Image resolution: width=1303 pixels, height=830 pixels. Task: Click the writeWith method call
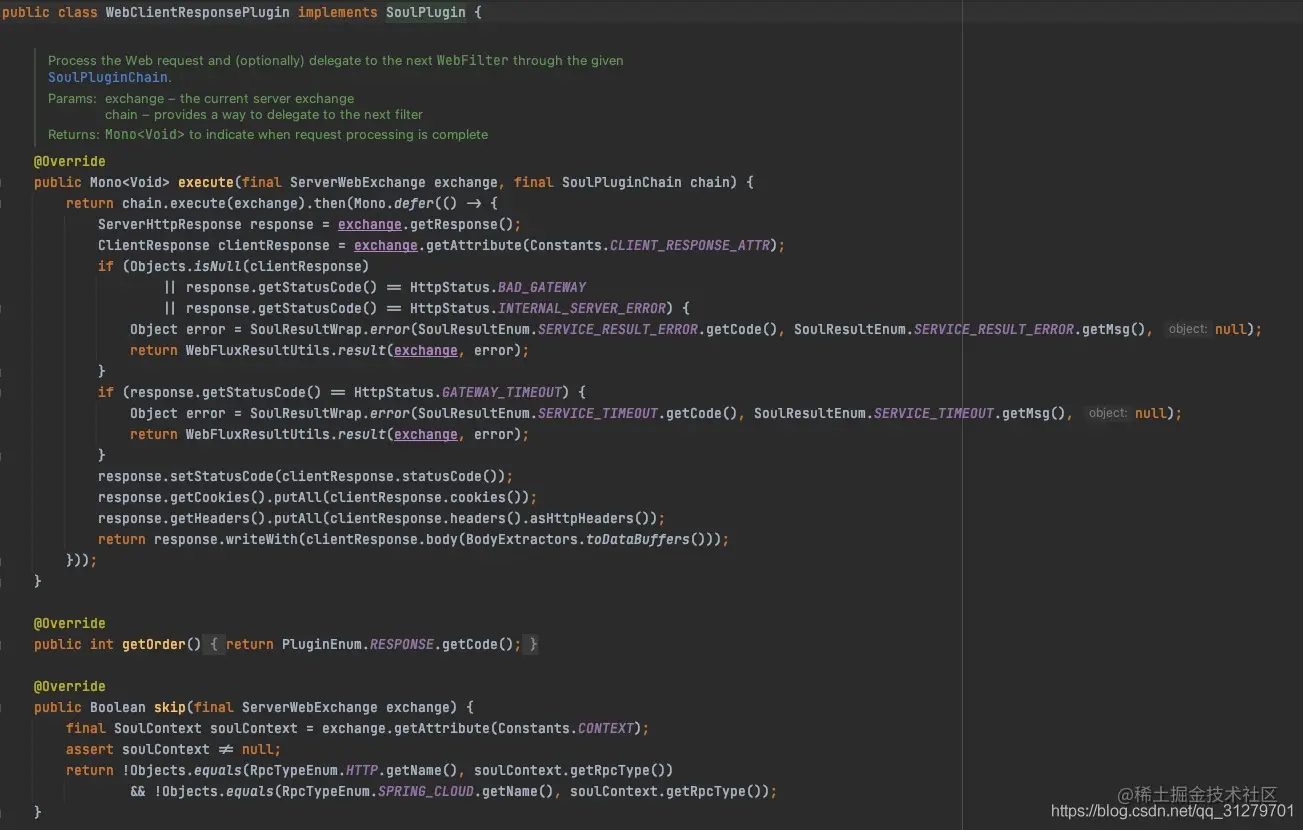click(262, 539)
